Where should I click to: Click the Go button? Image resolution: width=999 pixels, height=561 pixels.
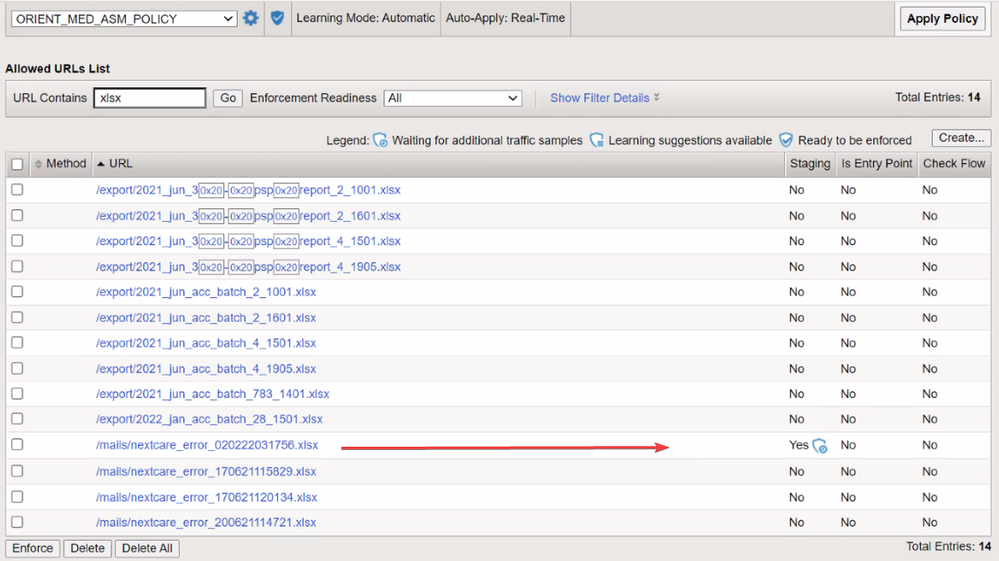click(228, 98)
